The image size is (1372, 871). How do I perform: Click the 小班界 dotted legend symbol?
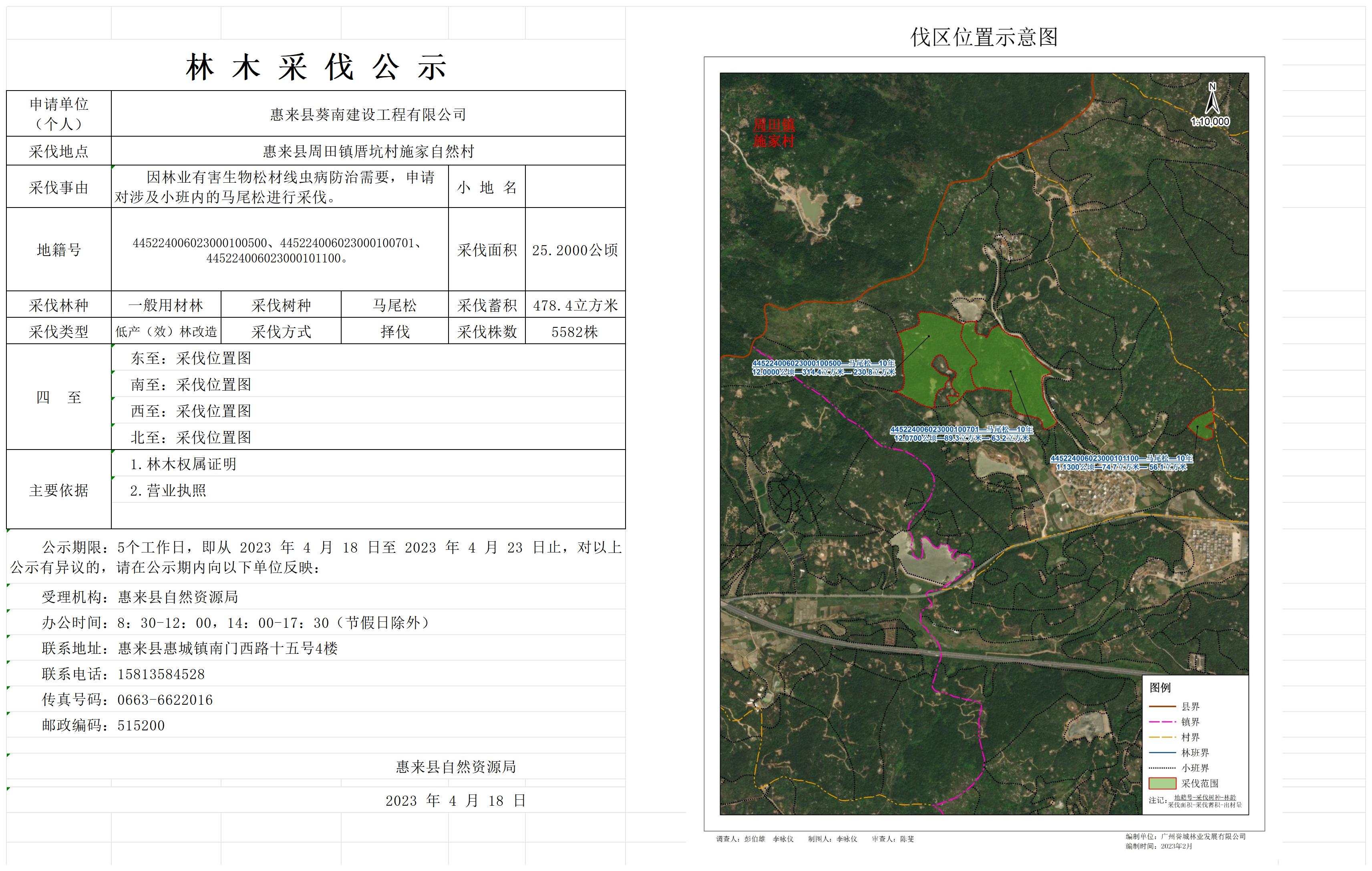tap(1162, 768)
